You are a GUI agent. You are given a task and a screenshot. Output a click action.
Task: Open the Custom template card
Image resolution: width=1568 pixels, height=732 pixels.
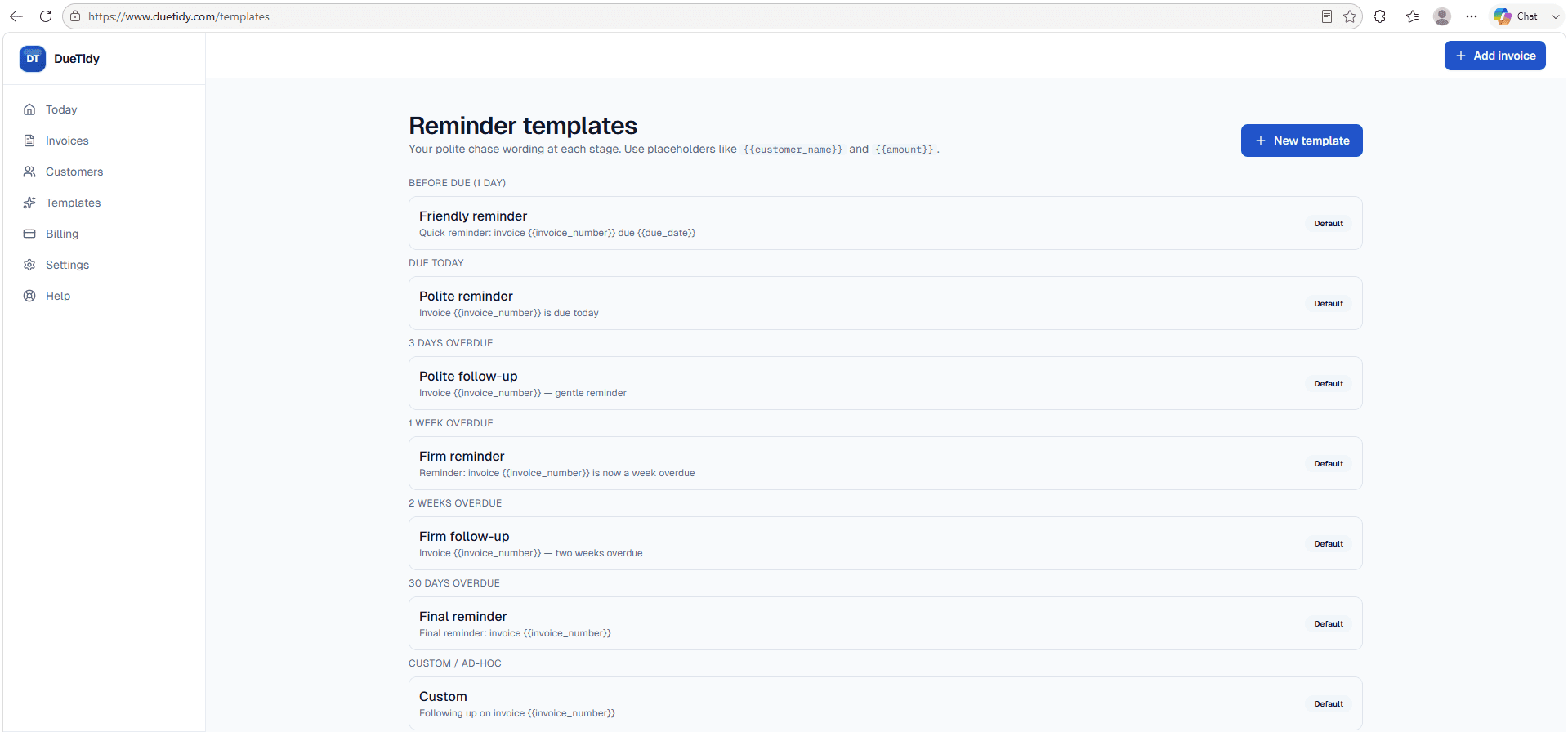click(885, 703)
